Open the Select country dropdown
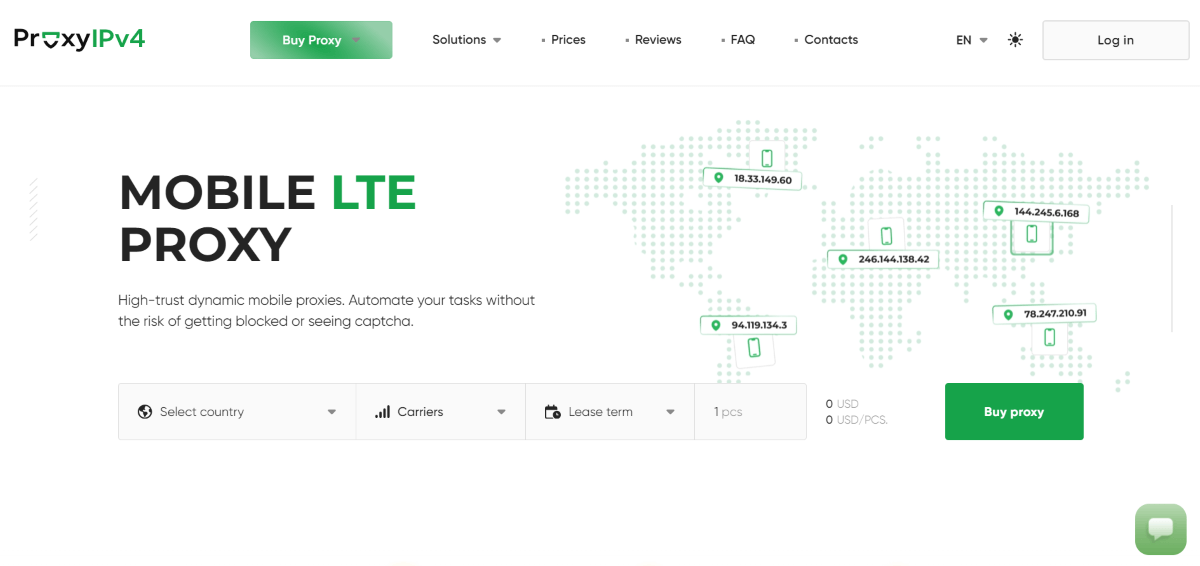The width and height of the screenshot is (1200, 566). click(x=237, y=412)
